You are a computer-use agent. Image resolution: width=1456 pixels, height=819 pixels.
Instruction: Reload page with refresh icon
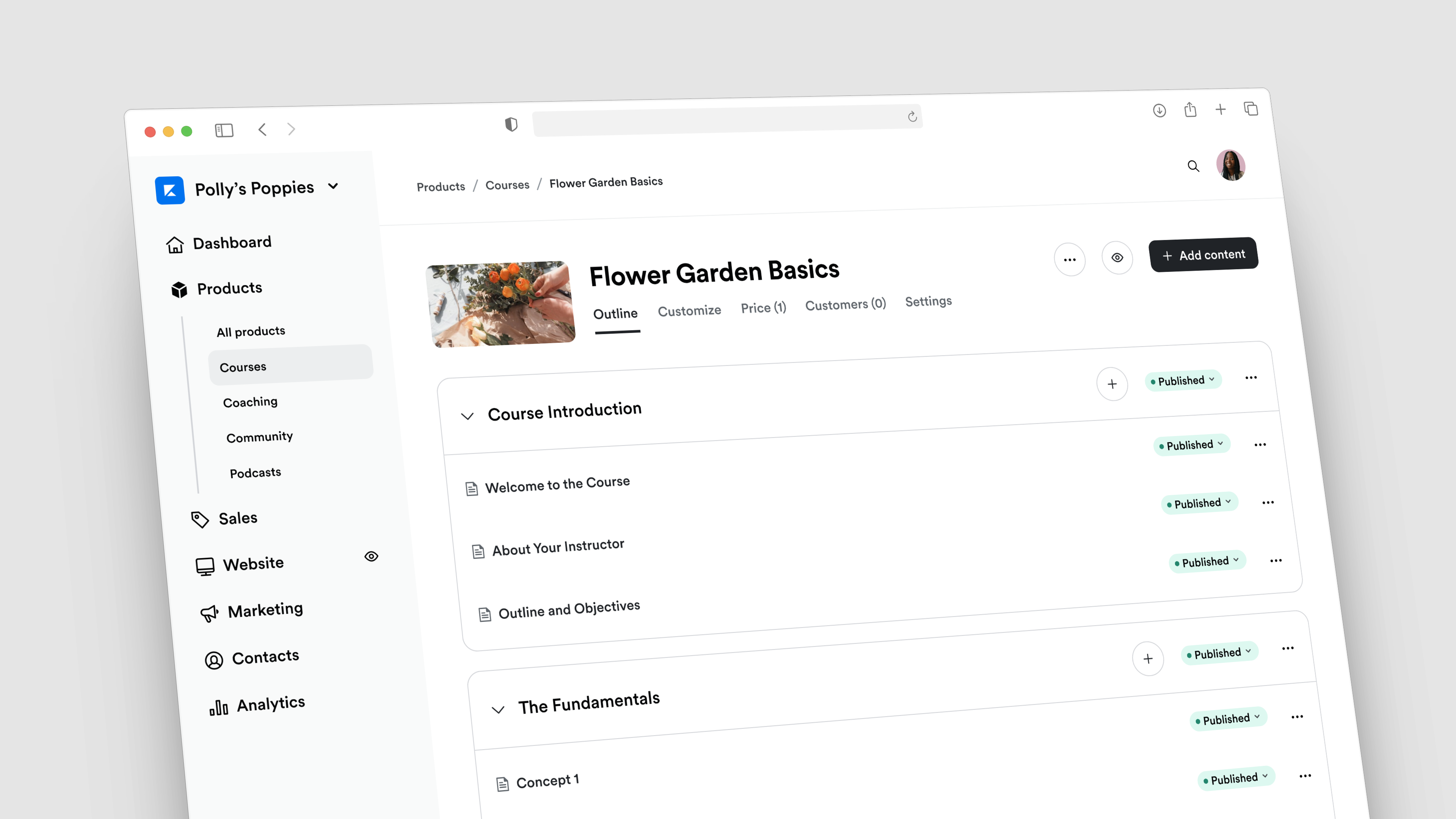click(912, 116)
